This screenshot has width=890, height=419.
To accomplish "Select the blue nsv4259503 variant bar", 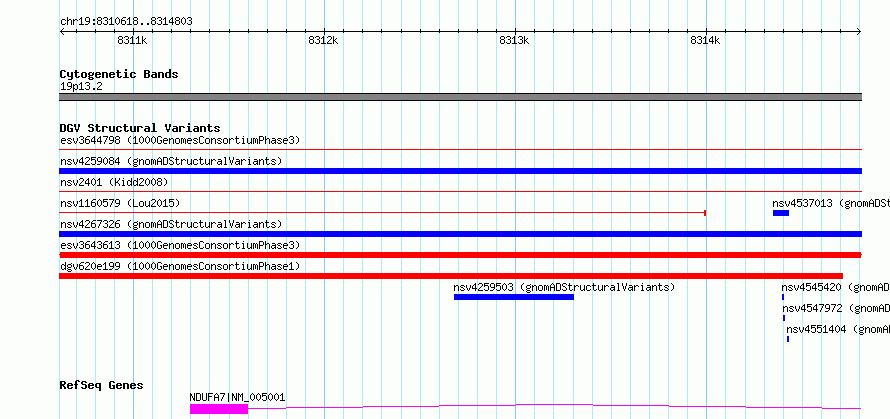I will click(x=514, y=297).
